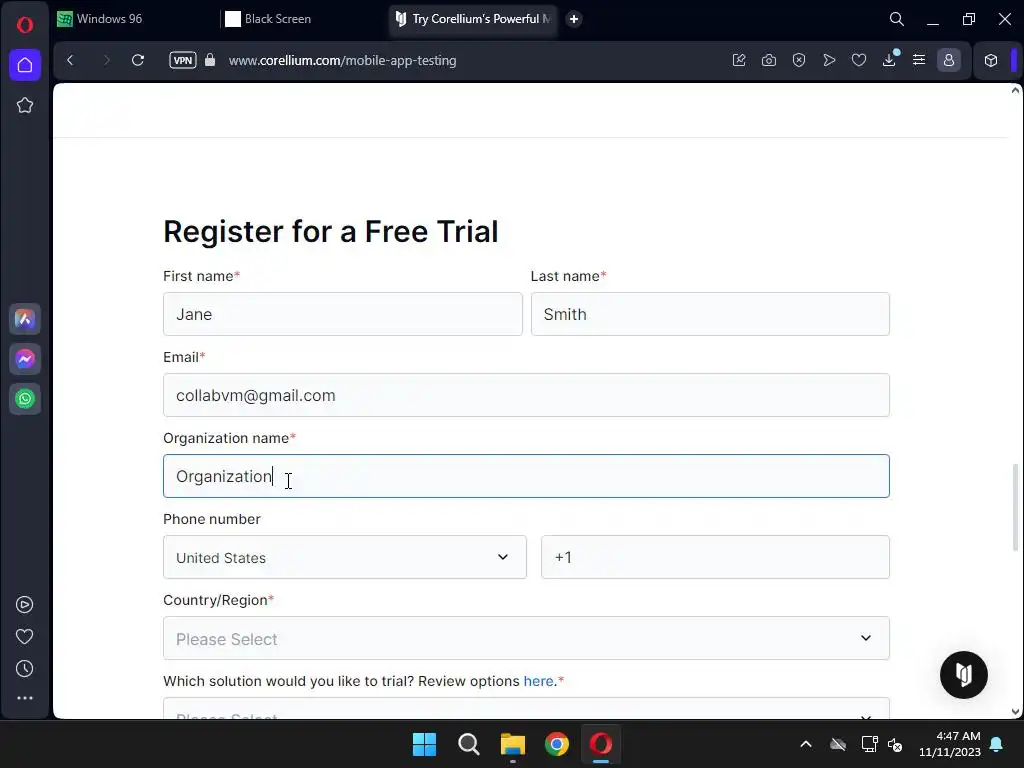Select the Try Corellium's Powerful tab
Screen dimensions: 1024x768
click(x=473, y=19)
